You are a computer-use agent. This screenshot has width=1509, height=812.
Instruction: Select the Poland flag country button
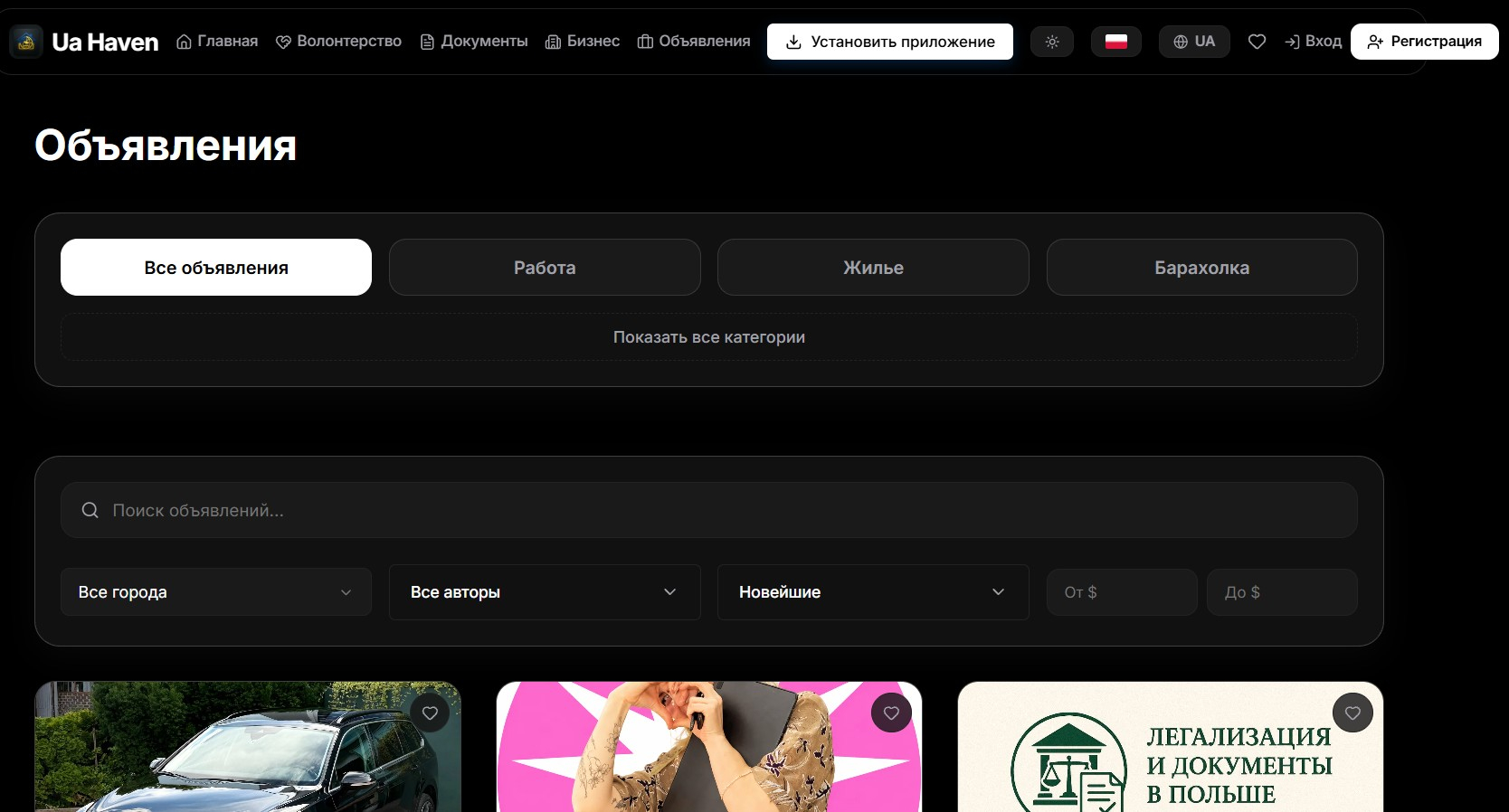tap(1116, 42)
